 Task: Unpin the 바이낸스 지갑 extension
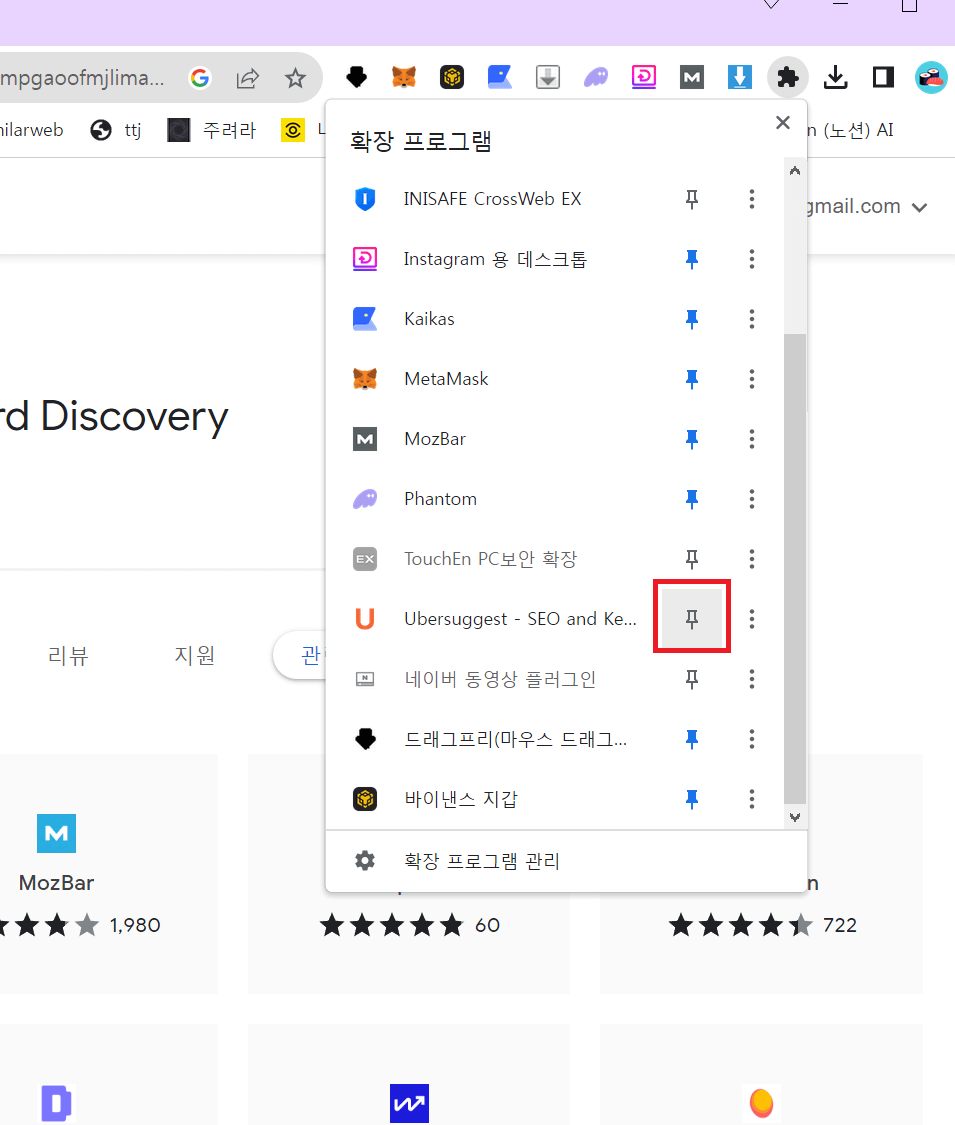click(x=692, y=799)
